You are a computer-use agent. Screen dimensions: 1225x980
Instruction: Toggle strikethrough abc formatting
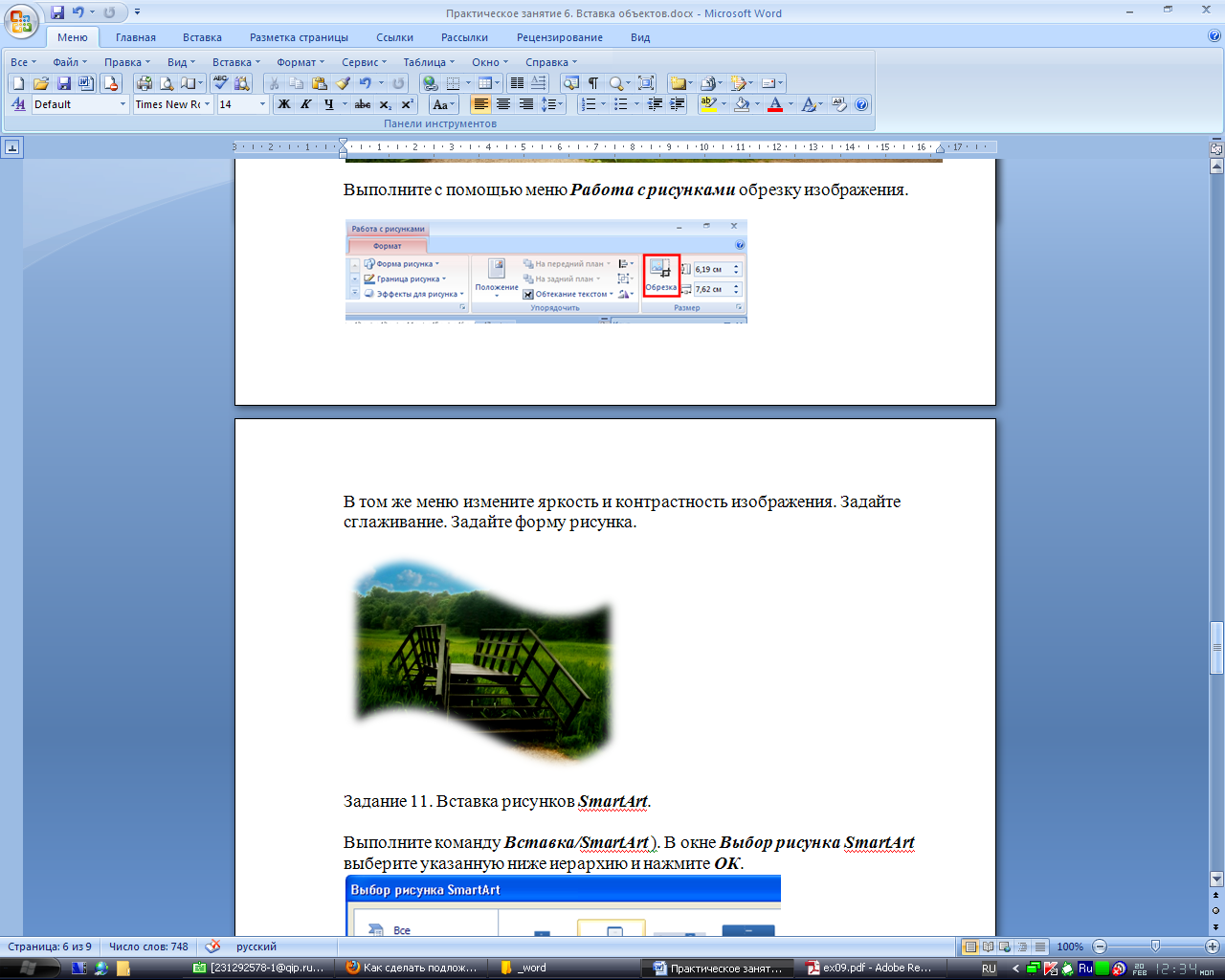click(x=363, y=104)
